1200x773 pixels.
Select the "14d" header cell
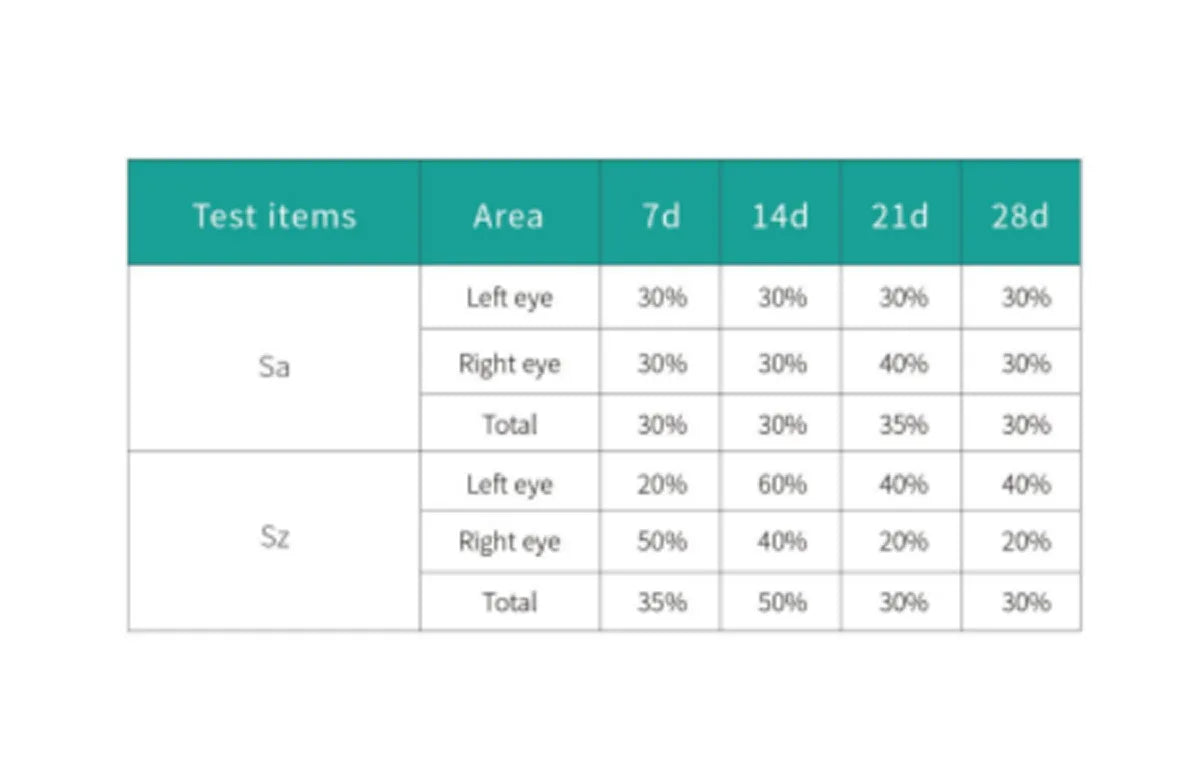pyautogui.click(x=780, y=216)
